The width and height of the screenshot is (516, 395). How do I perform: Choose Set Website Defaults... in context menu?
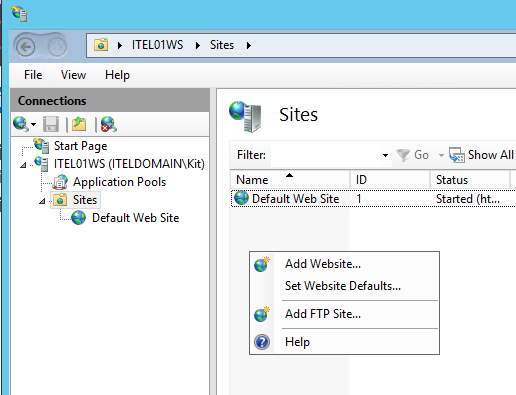344,286
